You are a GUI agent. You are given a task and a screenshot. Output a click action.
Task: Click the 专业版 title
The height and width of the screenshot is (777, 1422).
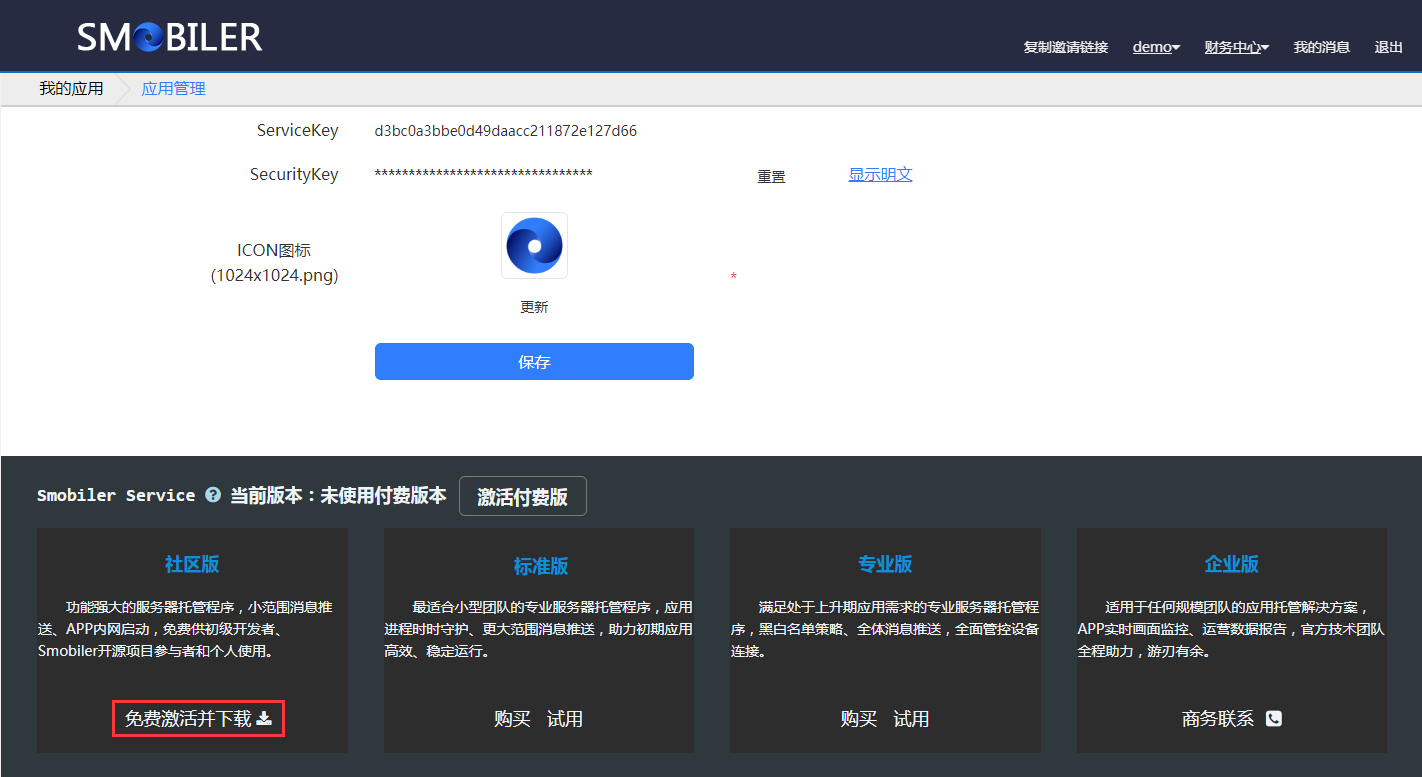click(x=885, y=564)
